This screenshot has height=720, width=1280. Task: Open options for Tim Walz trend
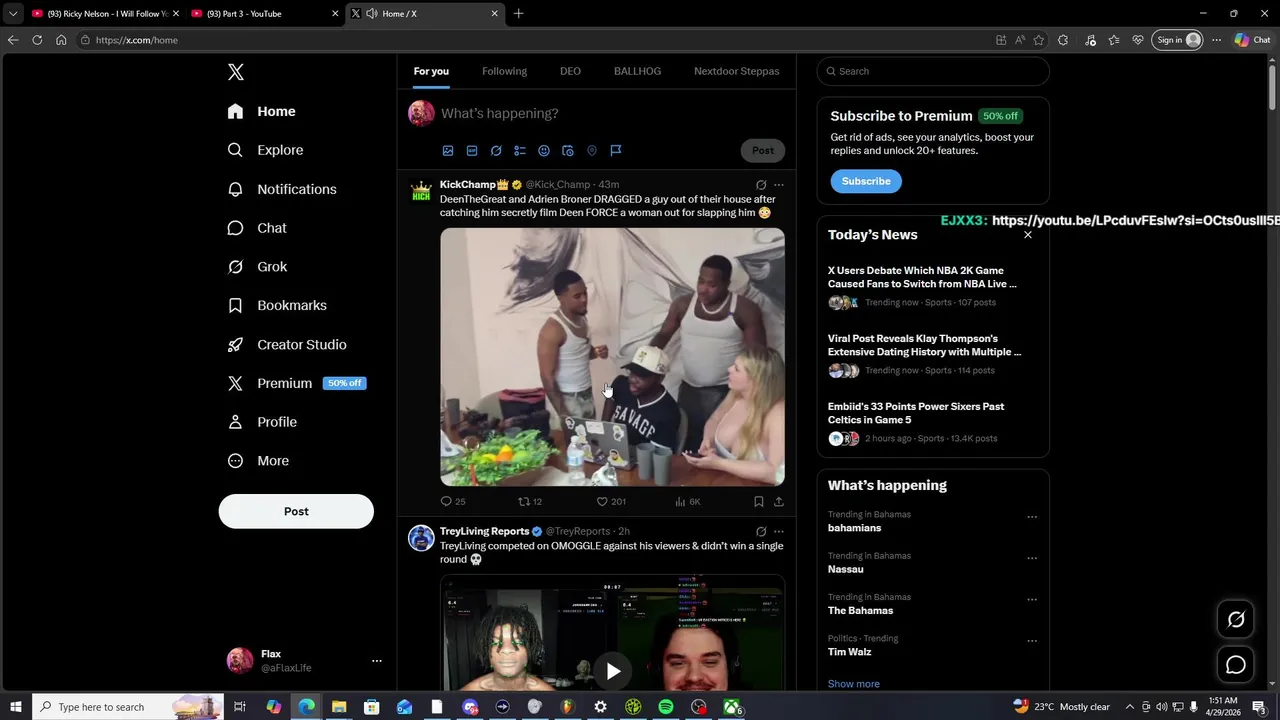1032,641
